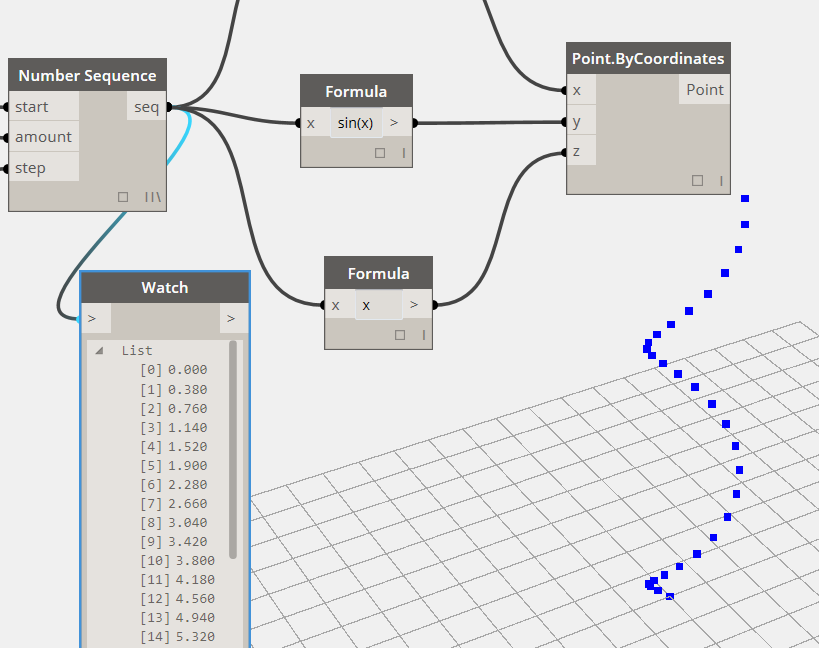The width and height of the screenshot is (819, 648).
Task: Click lacing icon on Point.ByCoordinates node
Action: click(x=721, y=181)
